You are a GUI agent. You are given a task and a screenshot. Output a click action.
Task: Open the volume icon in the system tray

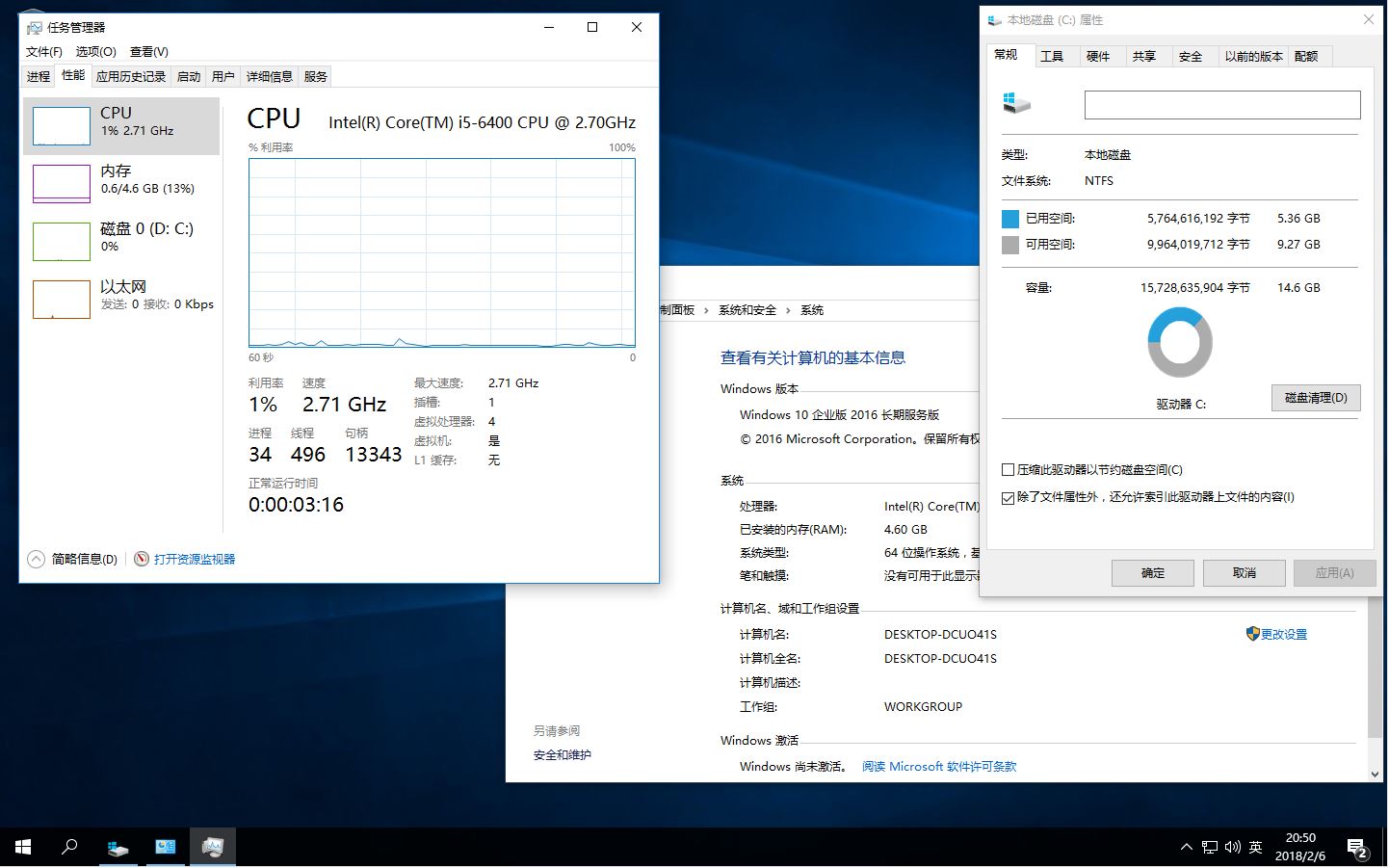1232,847
